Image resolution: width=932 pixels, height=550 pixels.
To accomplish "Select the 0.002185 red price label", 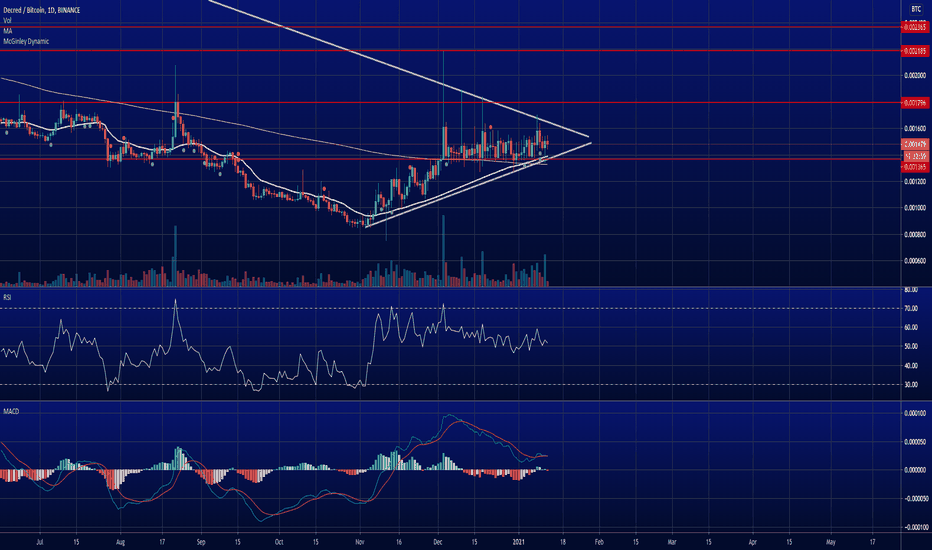I will pyautogui.click(x=915, y=51).
